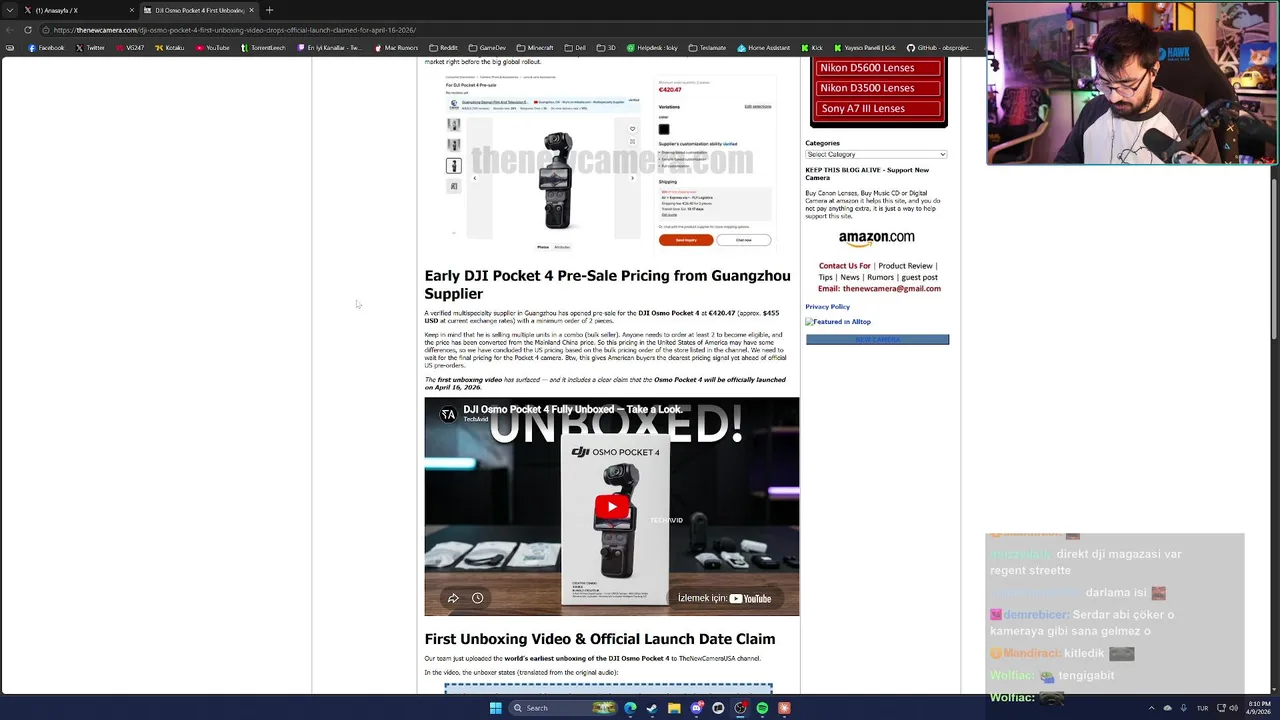Screen dimensions: 1280x720
Task: Open Discord from the taskbar
Action: click(696, 708)
